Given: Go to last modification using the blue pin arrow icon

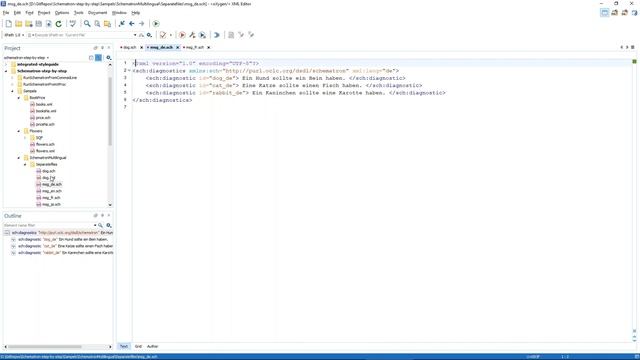Looking at the screenshot, I should pos(122,24).
